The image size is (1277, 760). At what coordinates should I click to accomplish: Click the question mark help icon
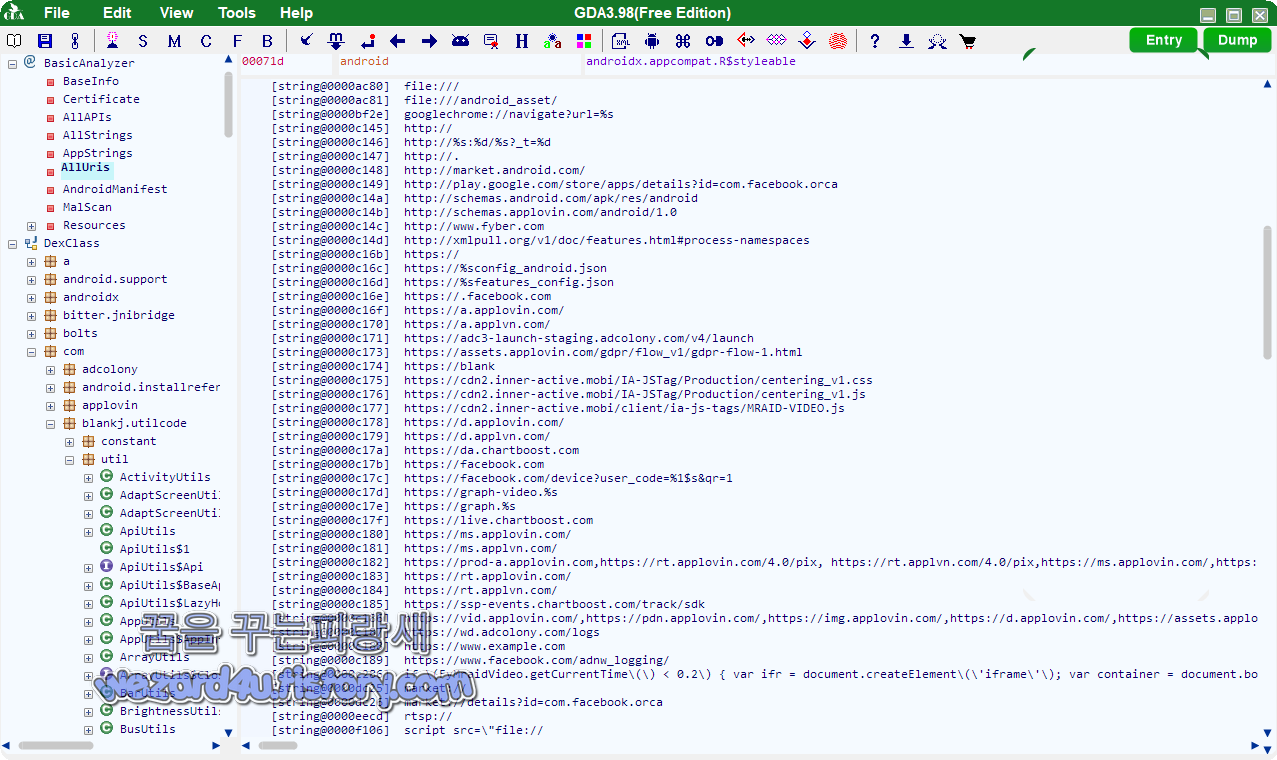tap(875, 41)
